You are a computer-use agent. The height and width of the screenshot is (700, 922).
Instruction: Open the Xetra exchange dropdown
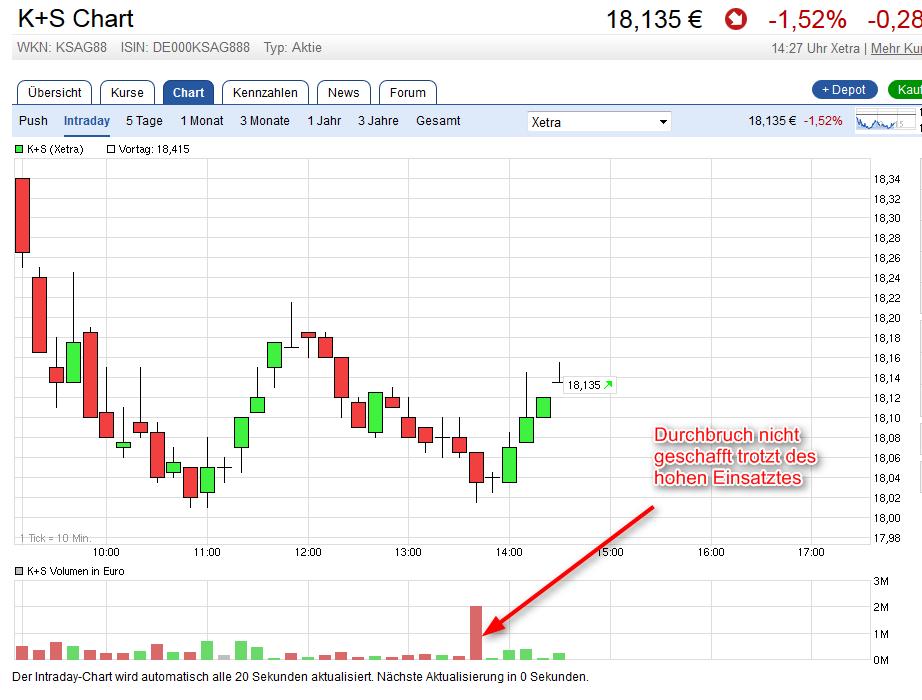point(599,122)
